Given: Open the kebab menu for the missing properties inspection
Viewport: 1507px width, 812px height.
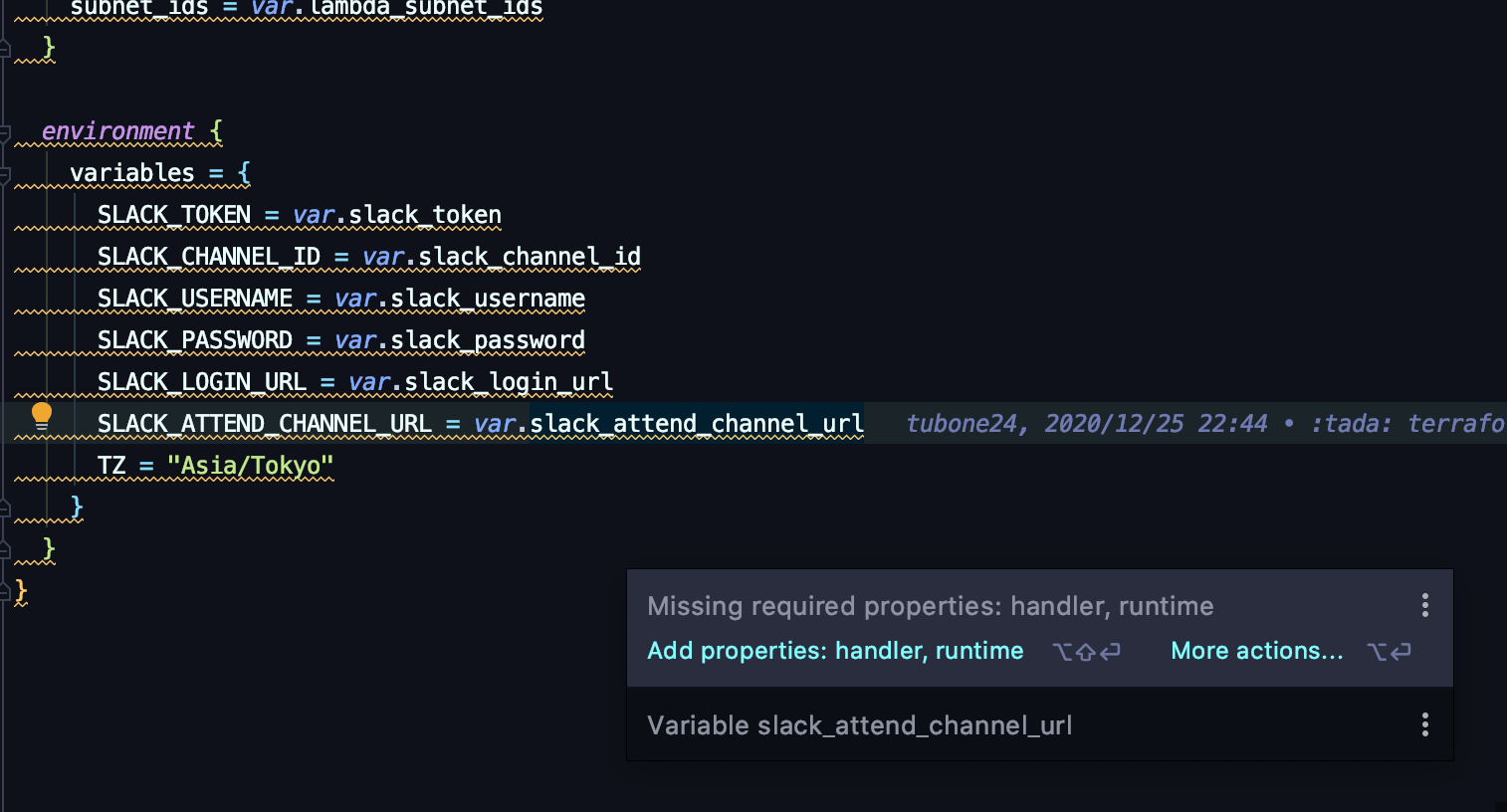Looking at the screenshot, I should click(1424, 605).
